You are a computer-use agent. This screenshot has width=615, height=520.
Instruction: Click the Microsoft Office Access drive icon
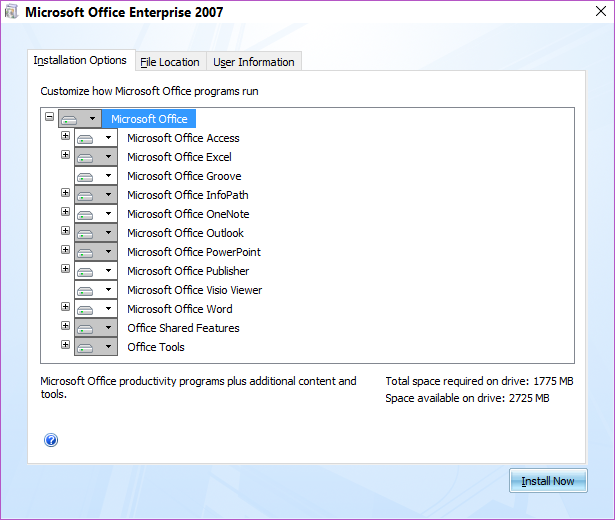click(86, 138)
